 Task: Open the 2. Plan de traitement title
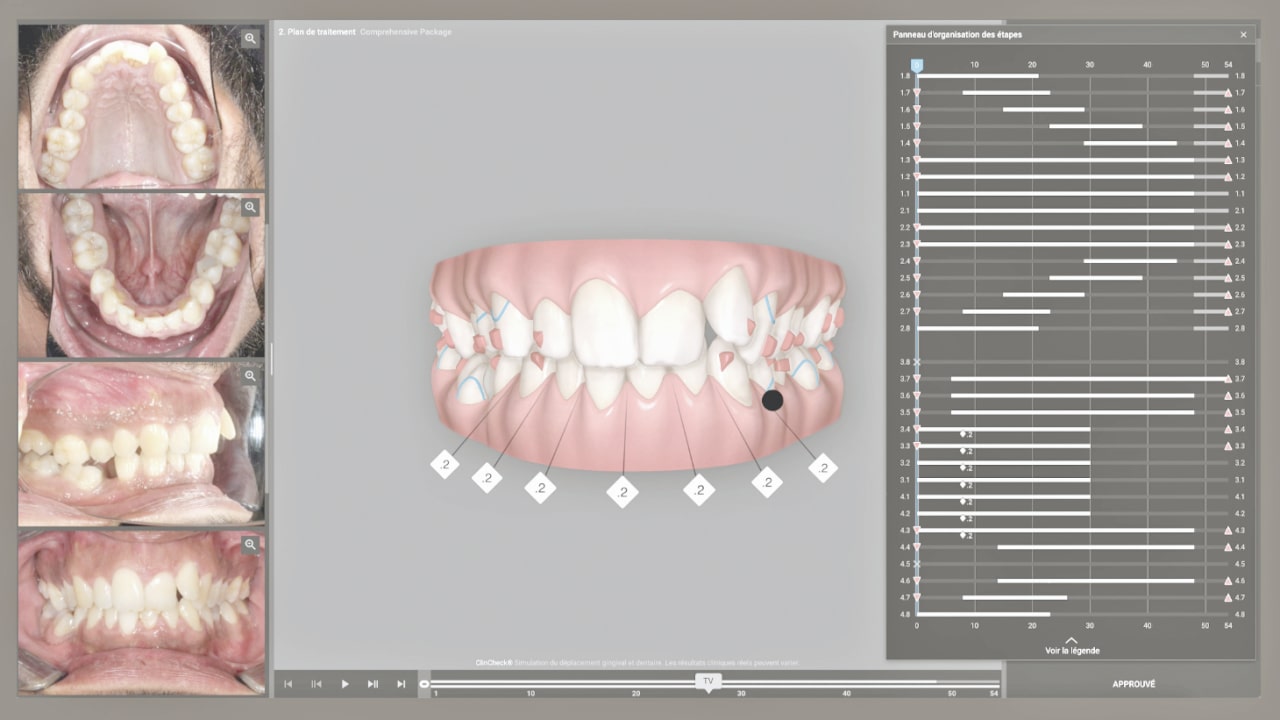pyautogui.click(x=316, y=32)
